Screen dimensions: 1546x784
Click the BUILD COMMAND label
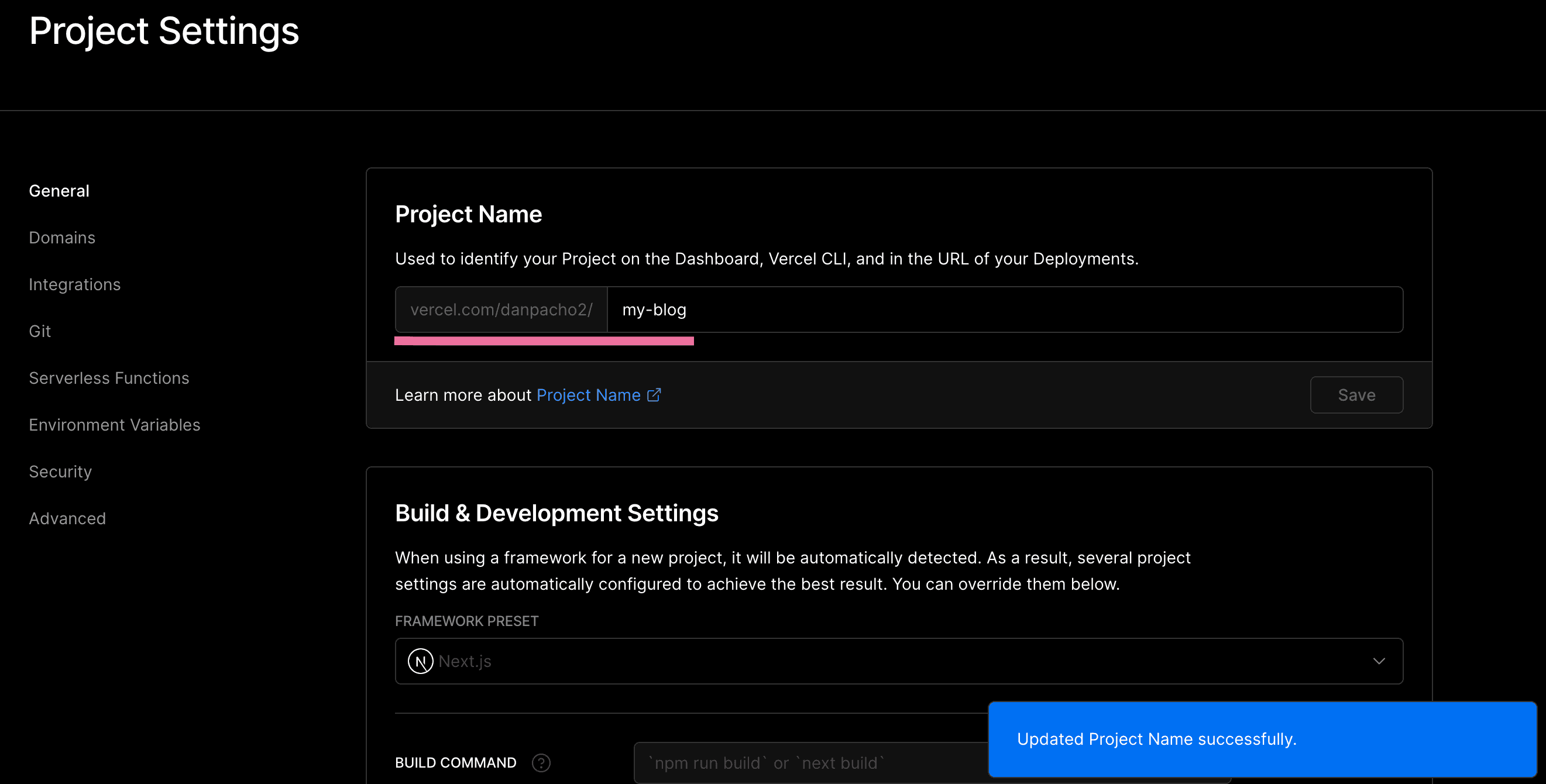pyautogui.click(x=455, y=762)
